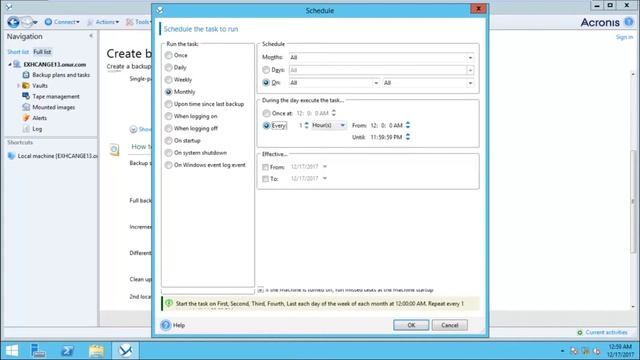Click the Alerts icon in Navigation

click(x=26, y=118)
